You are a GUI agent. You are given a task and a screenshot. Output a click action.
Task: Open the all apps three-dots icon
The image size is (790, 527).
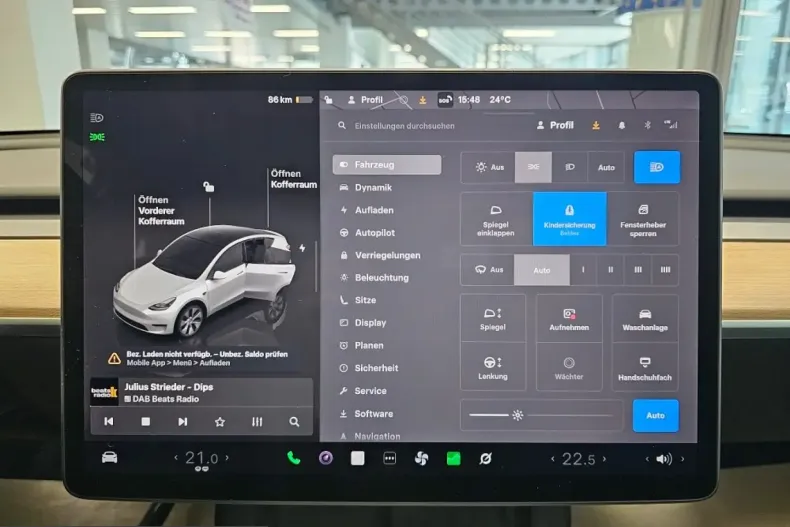point(389,458)
